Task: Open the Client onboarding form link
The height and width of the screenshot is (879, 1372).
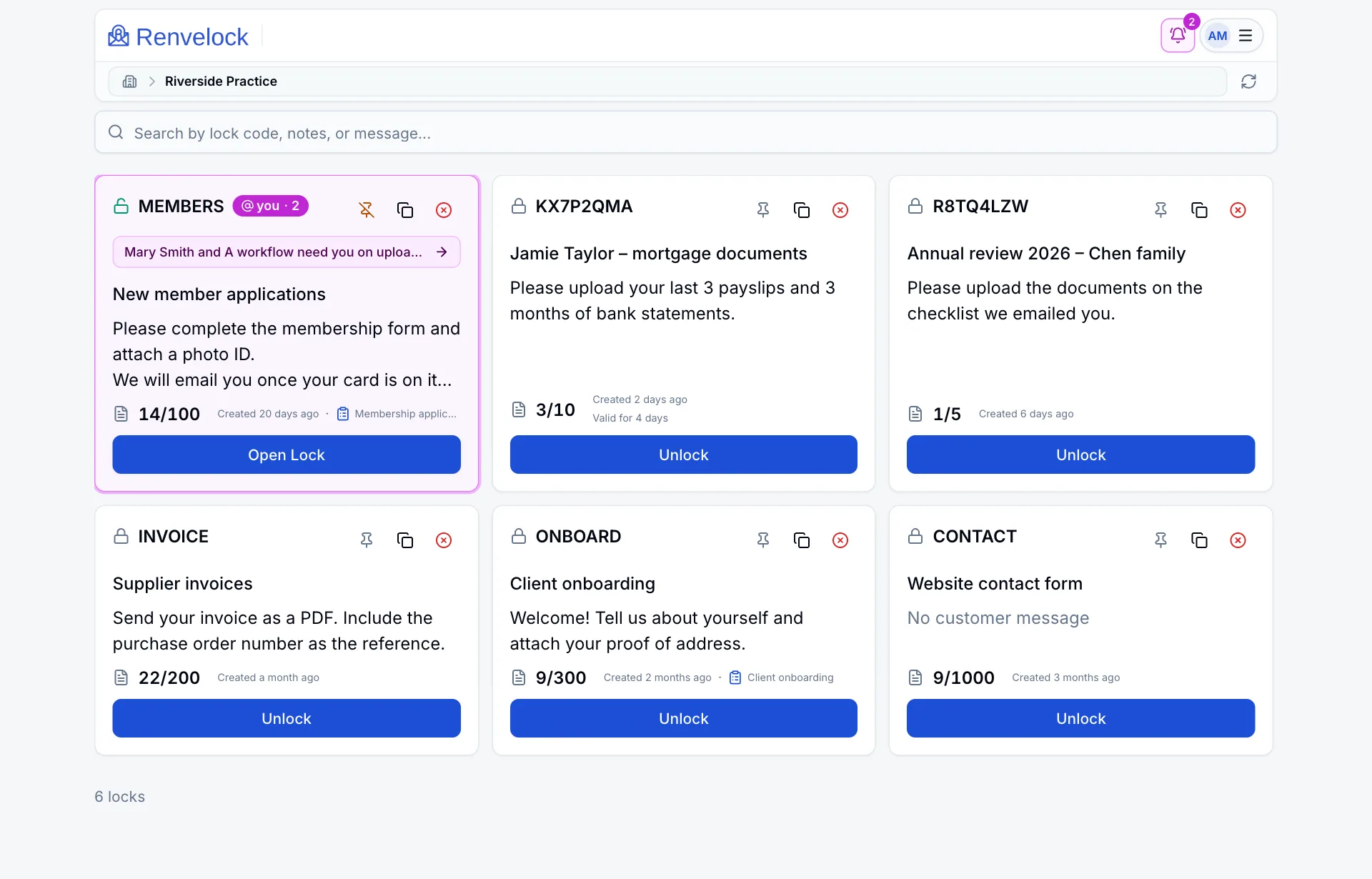Action: tap(781, 677)
